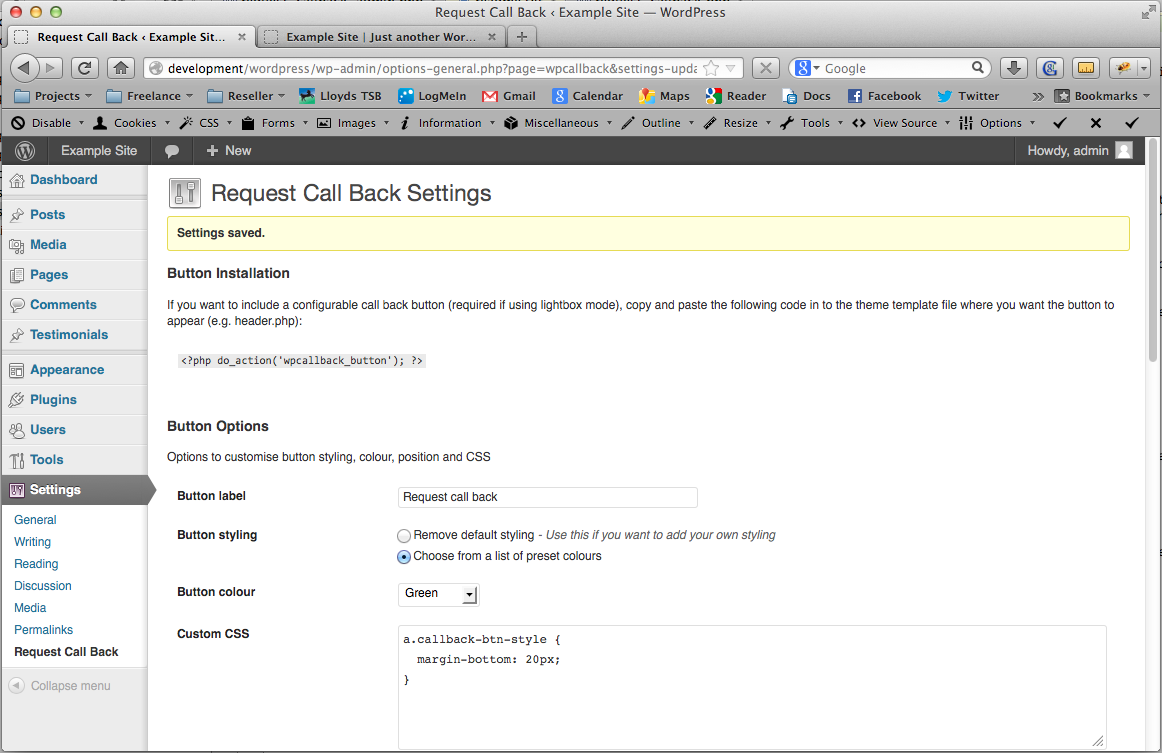Reload the page with the refresh icon
1162x753 pixels.
[84, 68]
